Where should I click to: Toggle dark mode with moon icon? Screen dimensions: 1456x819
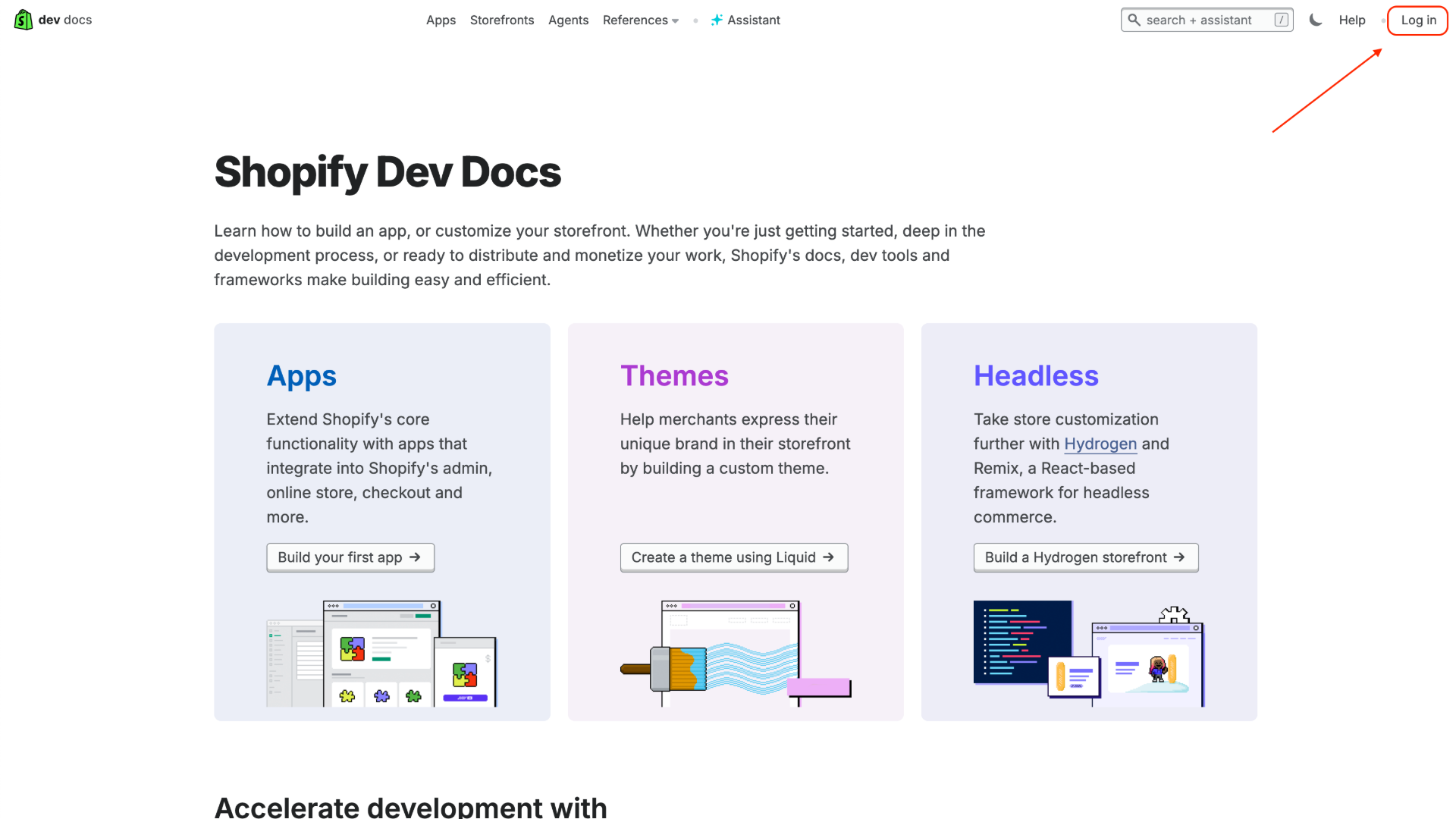pyautogui.click(x=1316, y=20)
